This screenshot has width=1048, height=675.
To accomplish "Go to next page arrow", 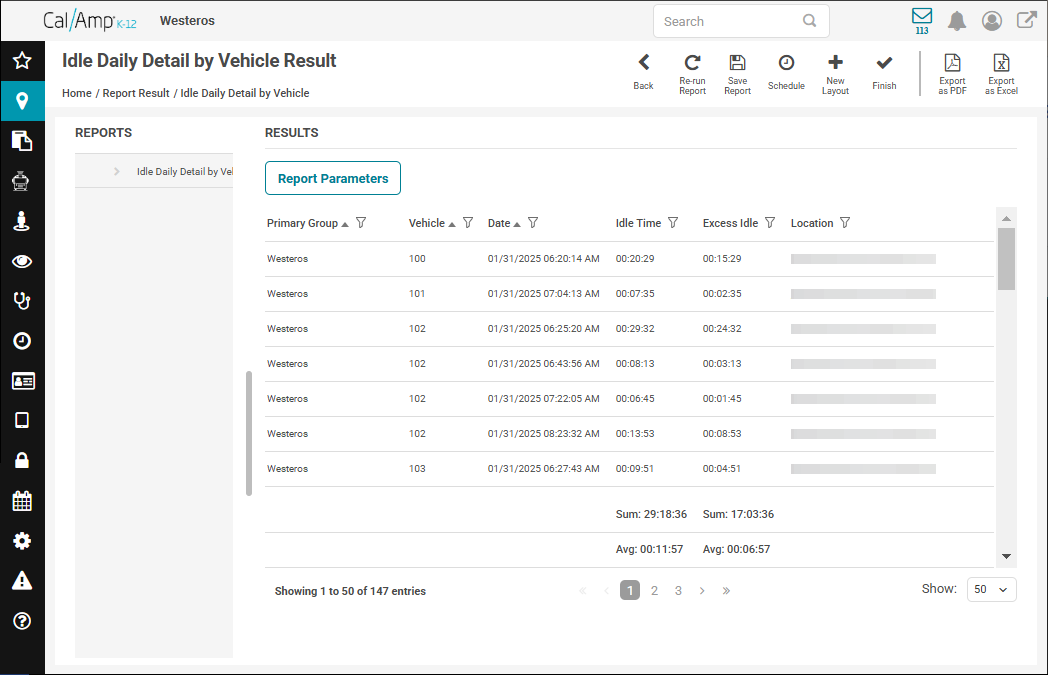I will coord(702,590).
